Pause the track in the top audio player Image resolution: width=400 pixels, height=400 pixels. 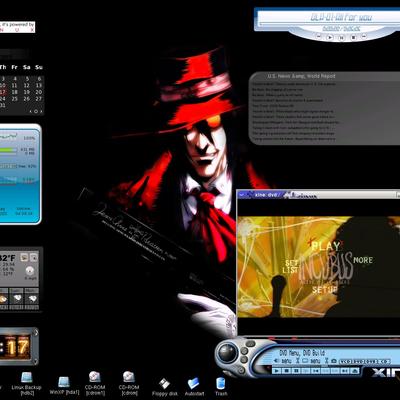tap(341, 37)
